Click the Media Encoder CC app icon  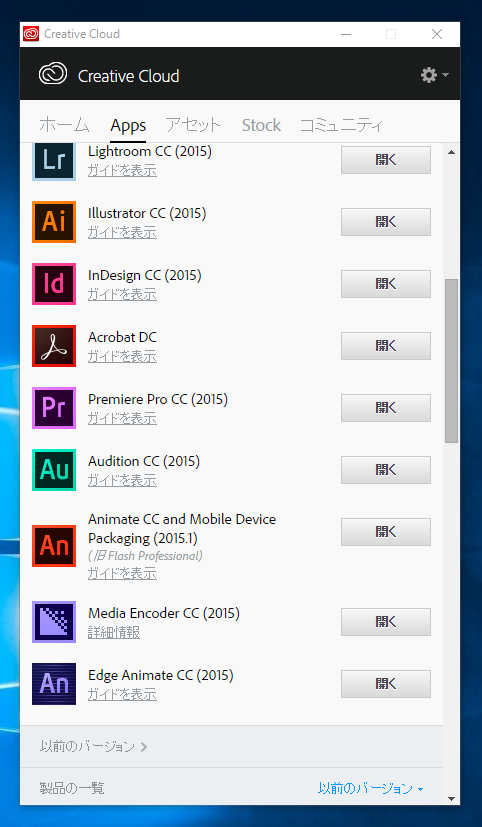pyautogui.click(x=54, y=622)
